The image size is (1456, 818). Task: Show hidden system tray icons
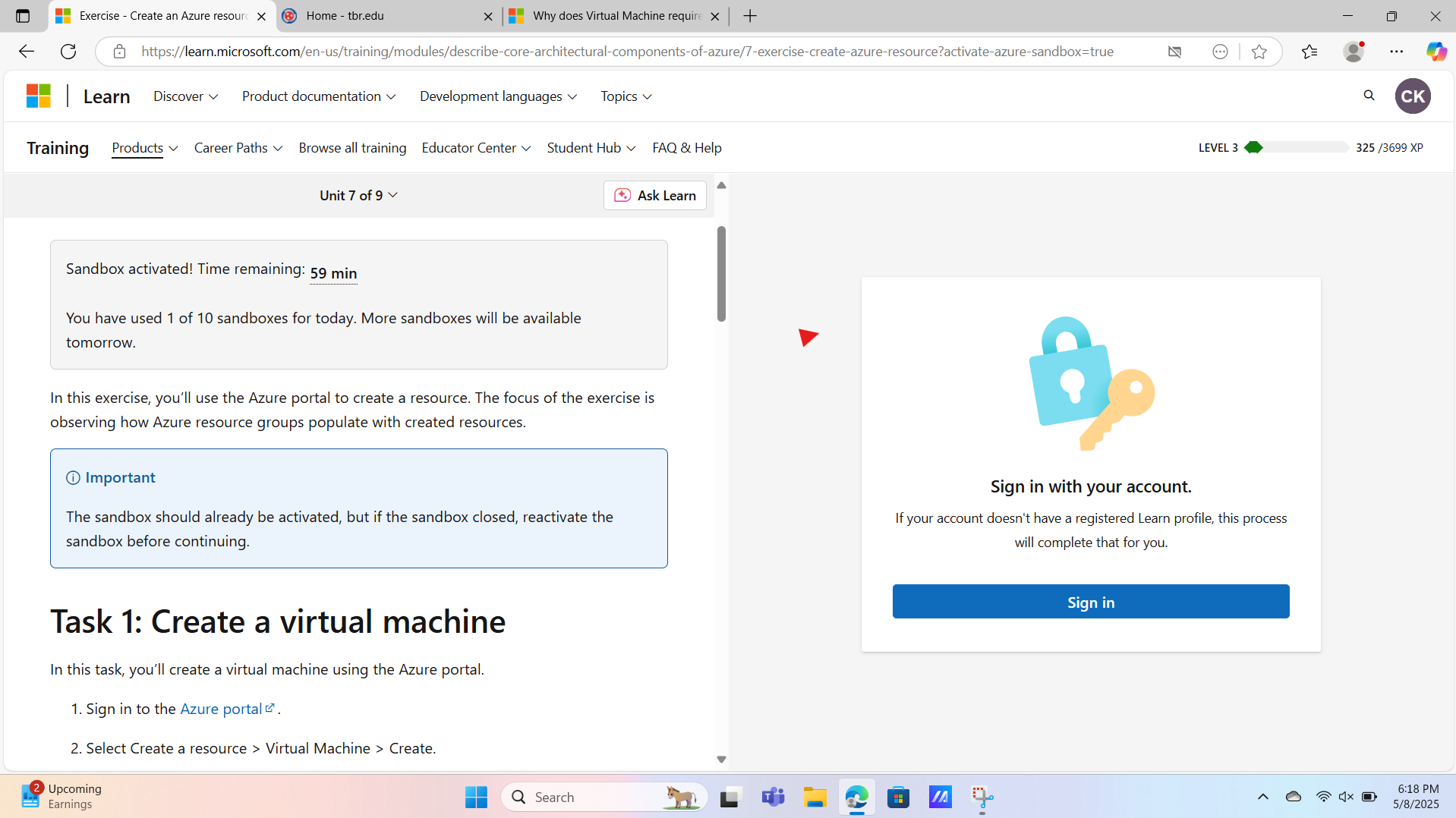click(1263, 797)
